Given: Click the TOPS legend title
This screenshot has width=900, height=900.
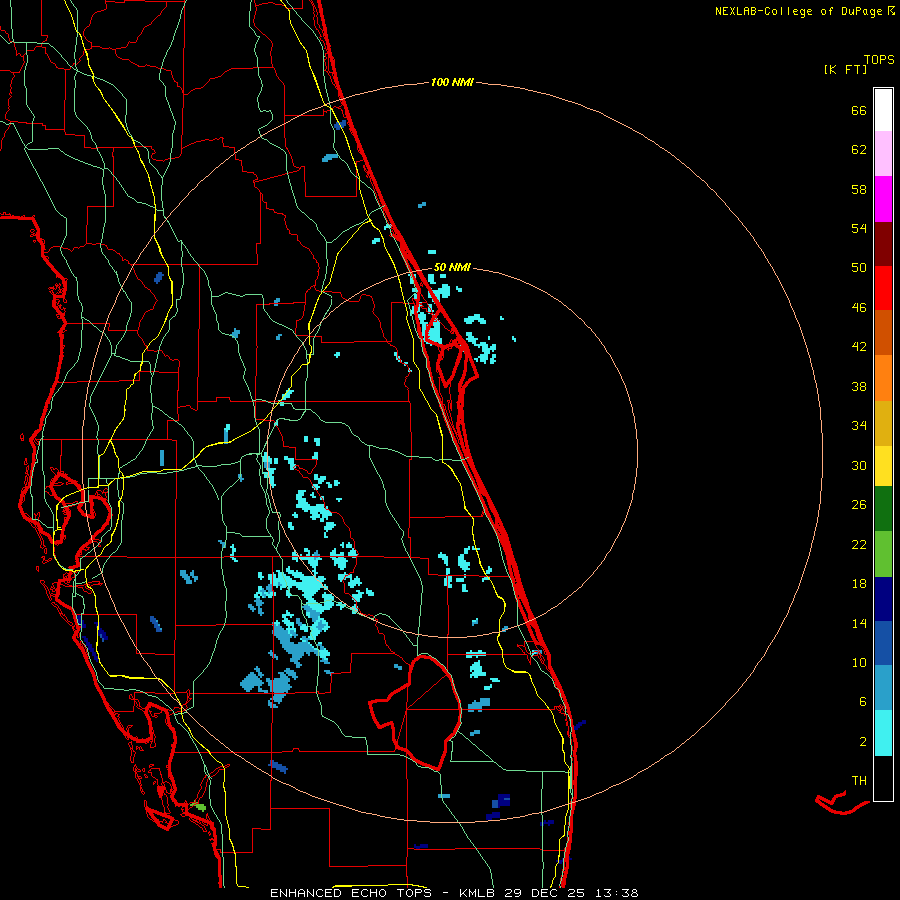Looking at the screenshot, I should 879,59.
